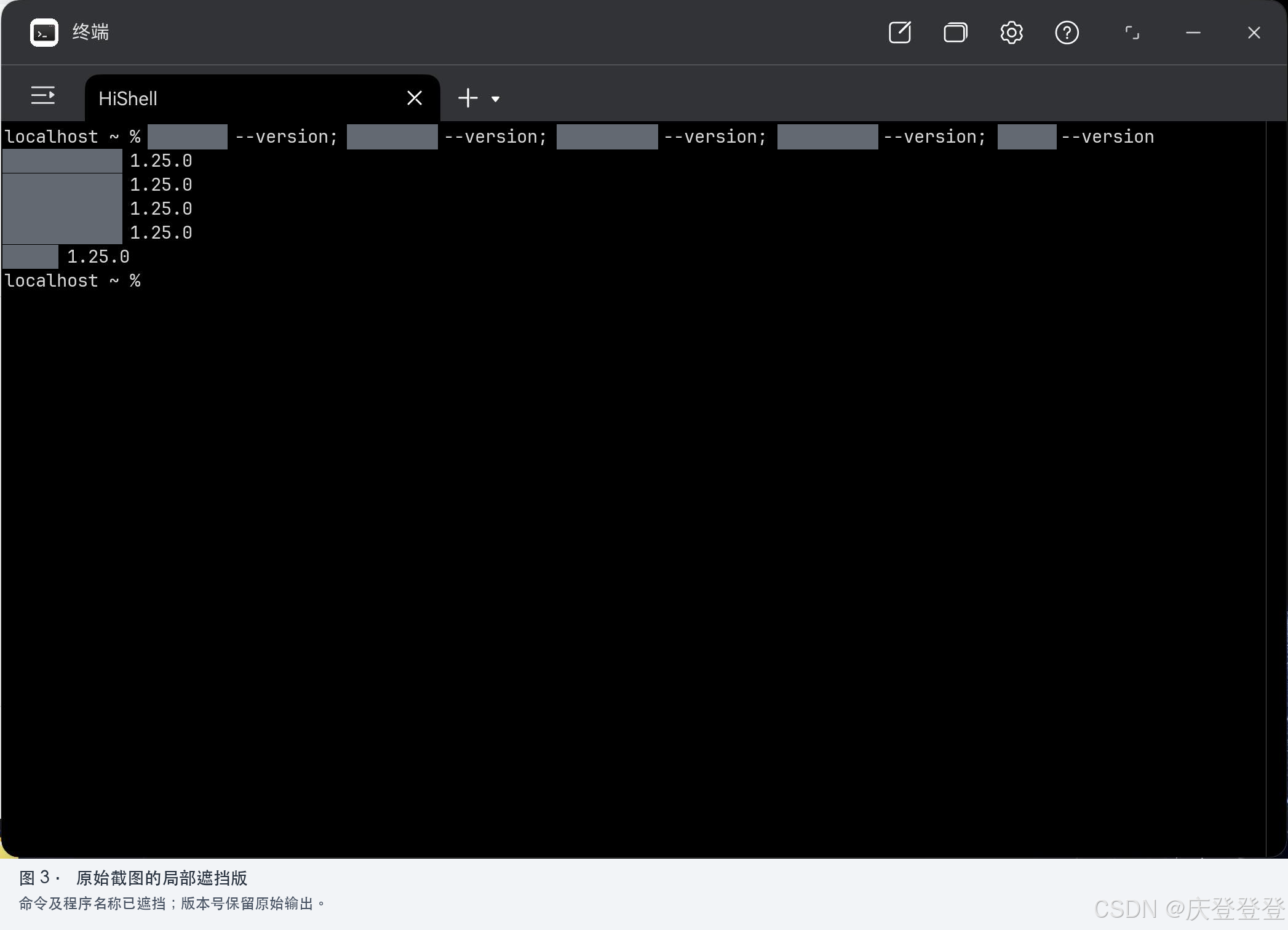The image size is (1288, 930).
Task: Open terminal settings gear icon
Action: coord(1011,33)
